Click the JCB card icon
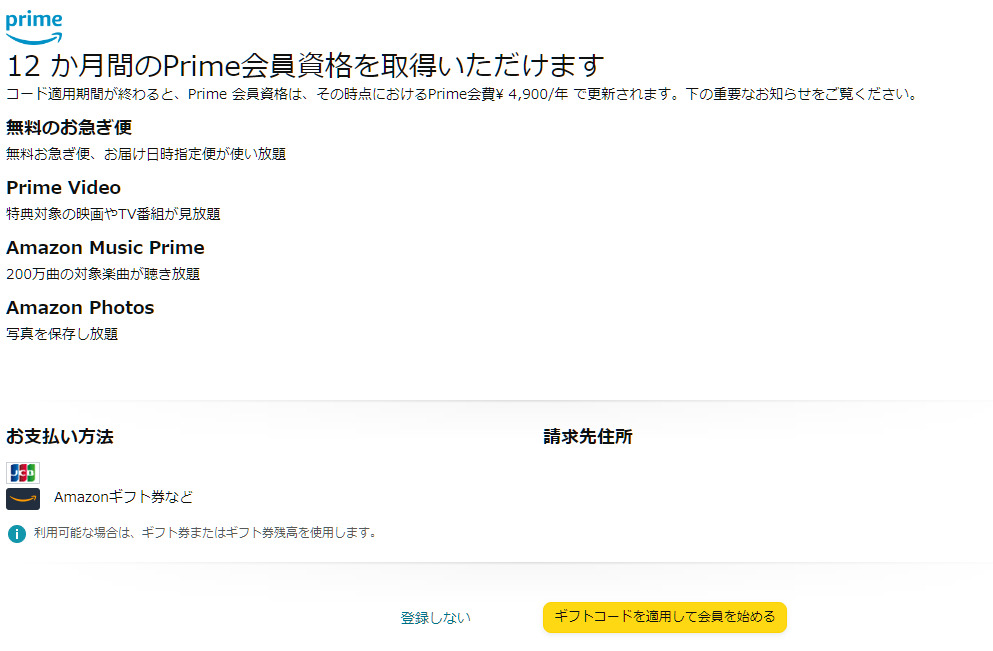 (x=22, y=472)
